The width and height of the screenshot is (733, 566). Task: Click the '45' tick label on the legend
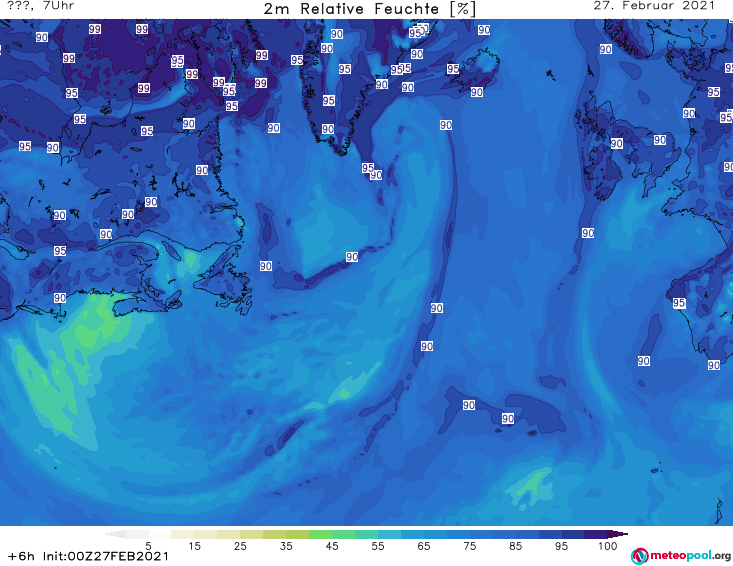[x=332, y=546]
